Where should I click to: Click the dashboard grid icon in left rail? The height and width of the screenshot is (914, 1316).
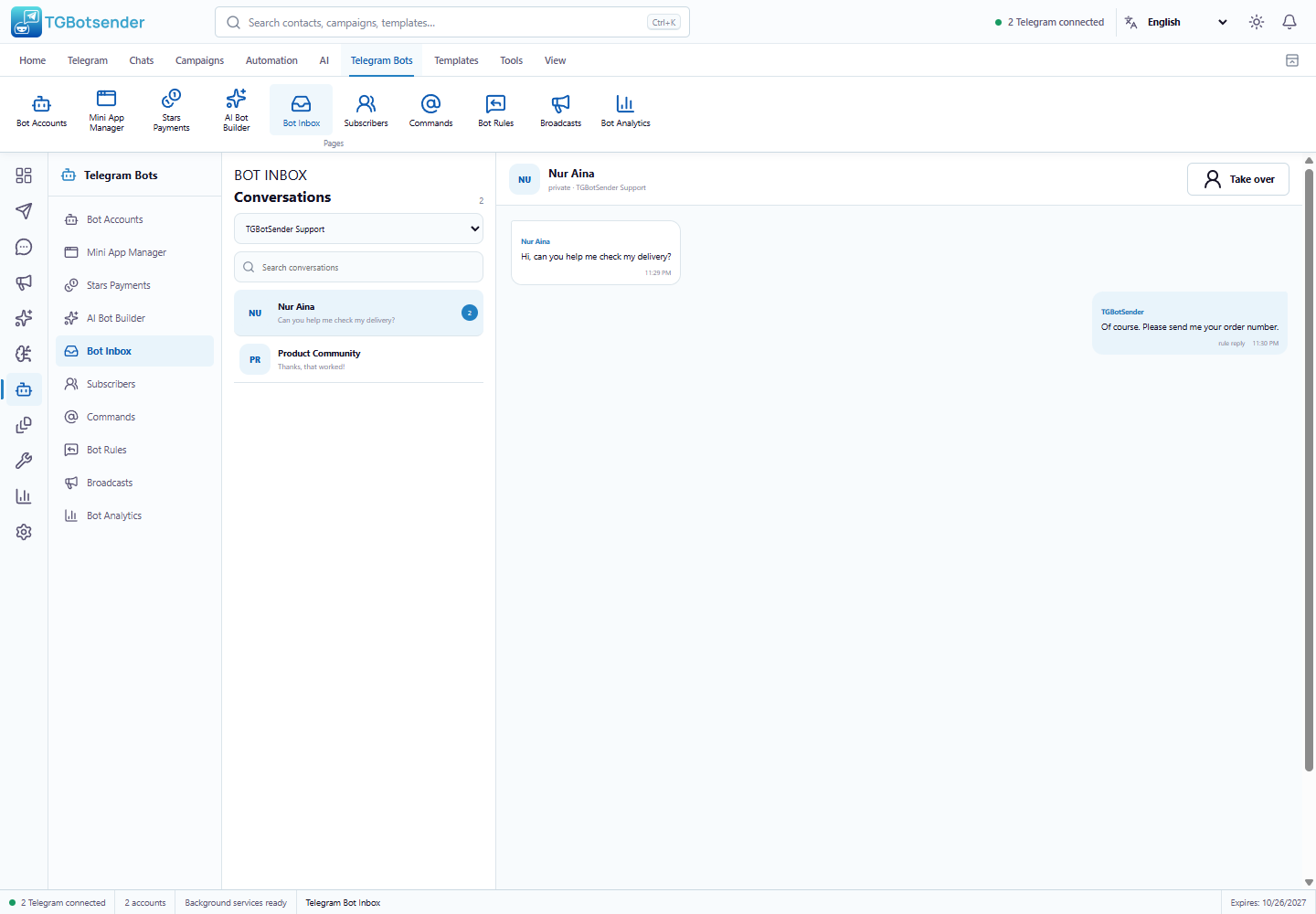pyautogui.click(x=24, y=175)
